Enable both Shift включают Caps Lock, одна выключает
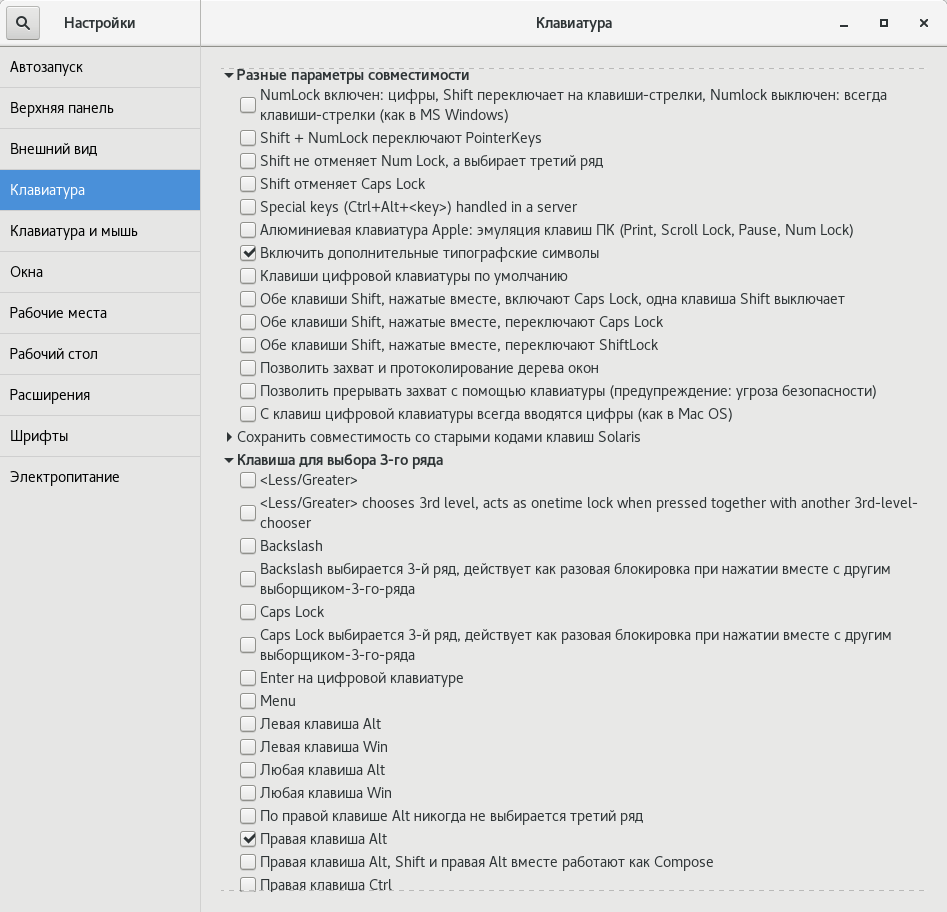This screenshot has height=912, width=947. click(x=248, y=299)
